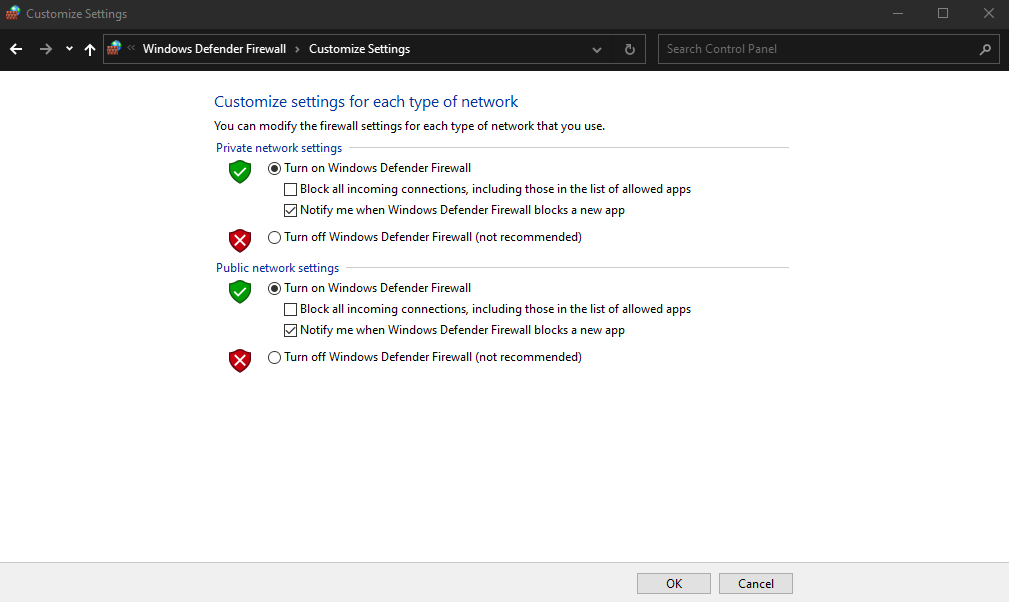The width and height of the screenshot is (1009, 602).
Task: Click the Search Control Panel field
Action: pyautogui.click(x=828, y=49)
